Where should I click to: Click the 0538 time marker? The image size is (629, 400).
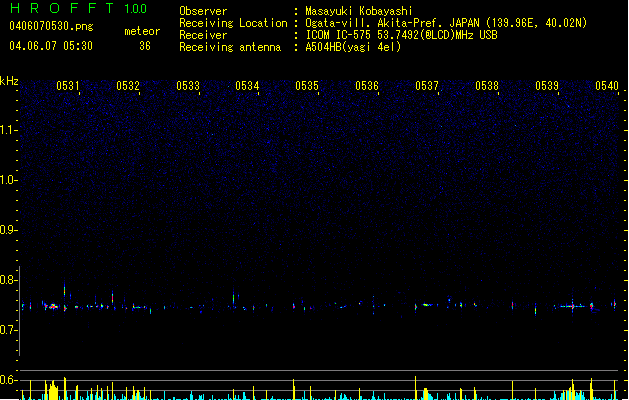[x=487, y=86]
